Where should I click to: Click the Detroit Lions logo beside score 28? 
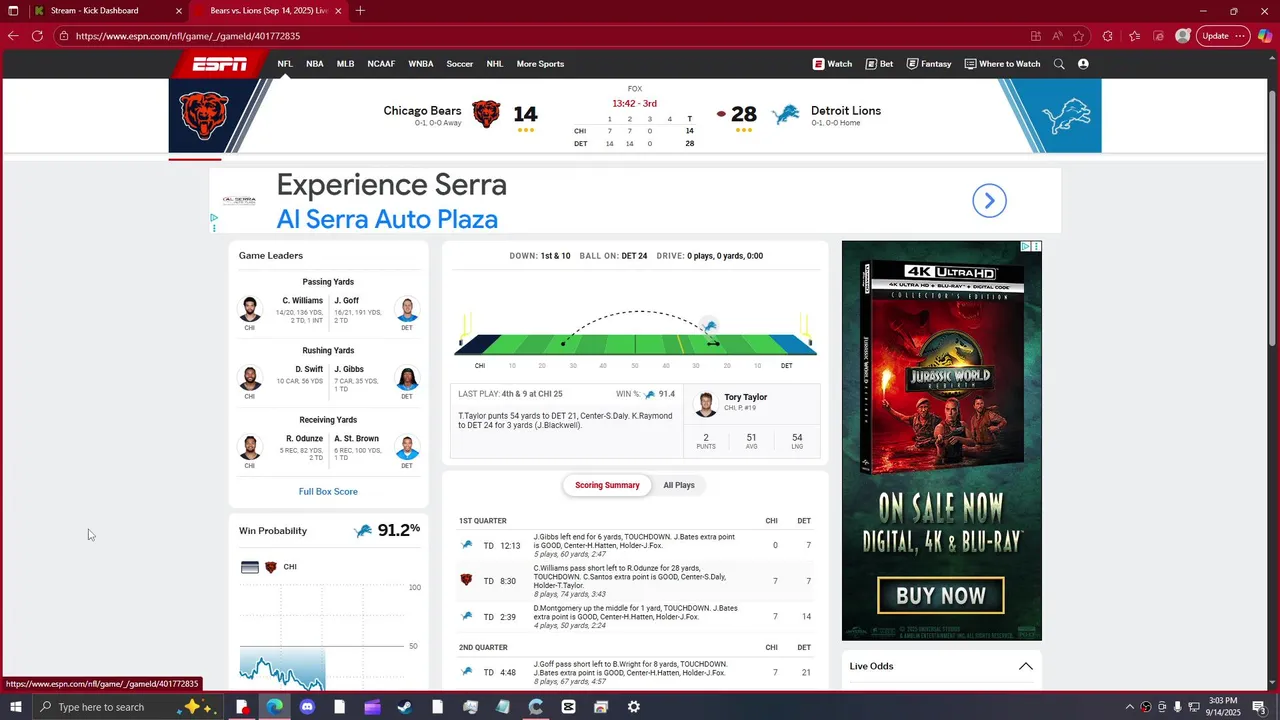tap(788, 114)
